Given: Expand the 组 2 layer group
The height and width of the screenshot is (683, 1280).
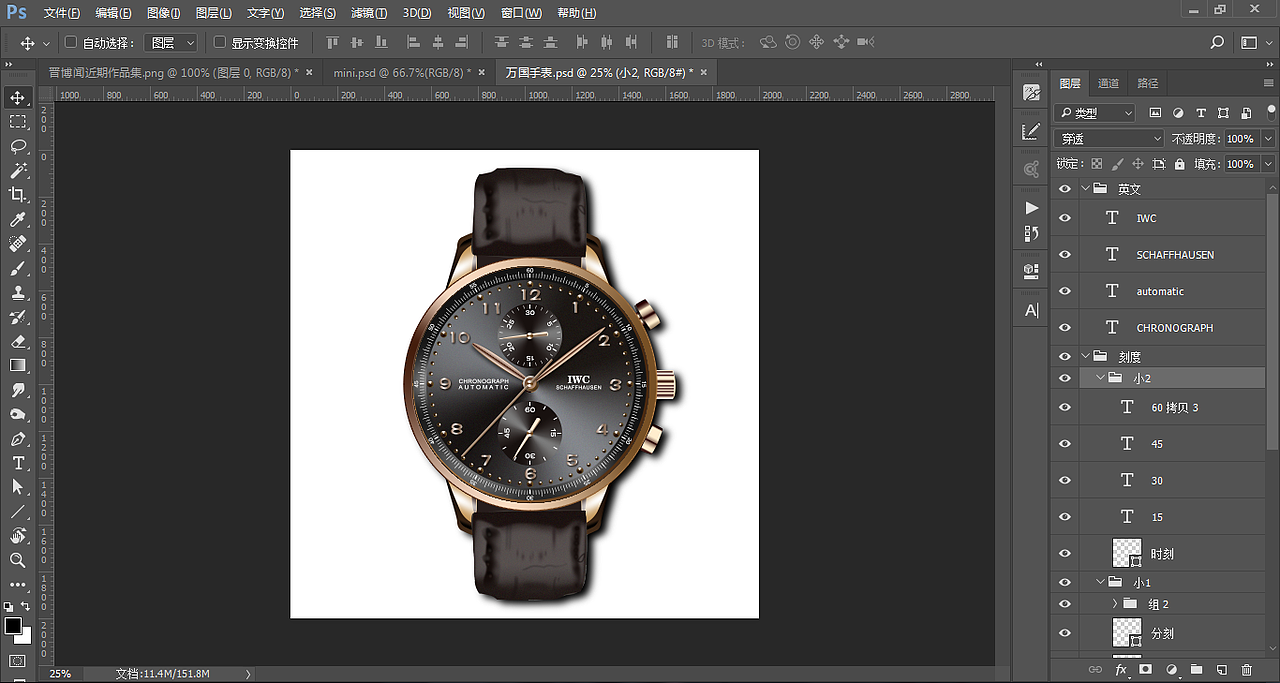Looking at the screenshot, I should (x=1115, y=604).
